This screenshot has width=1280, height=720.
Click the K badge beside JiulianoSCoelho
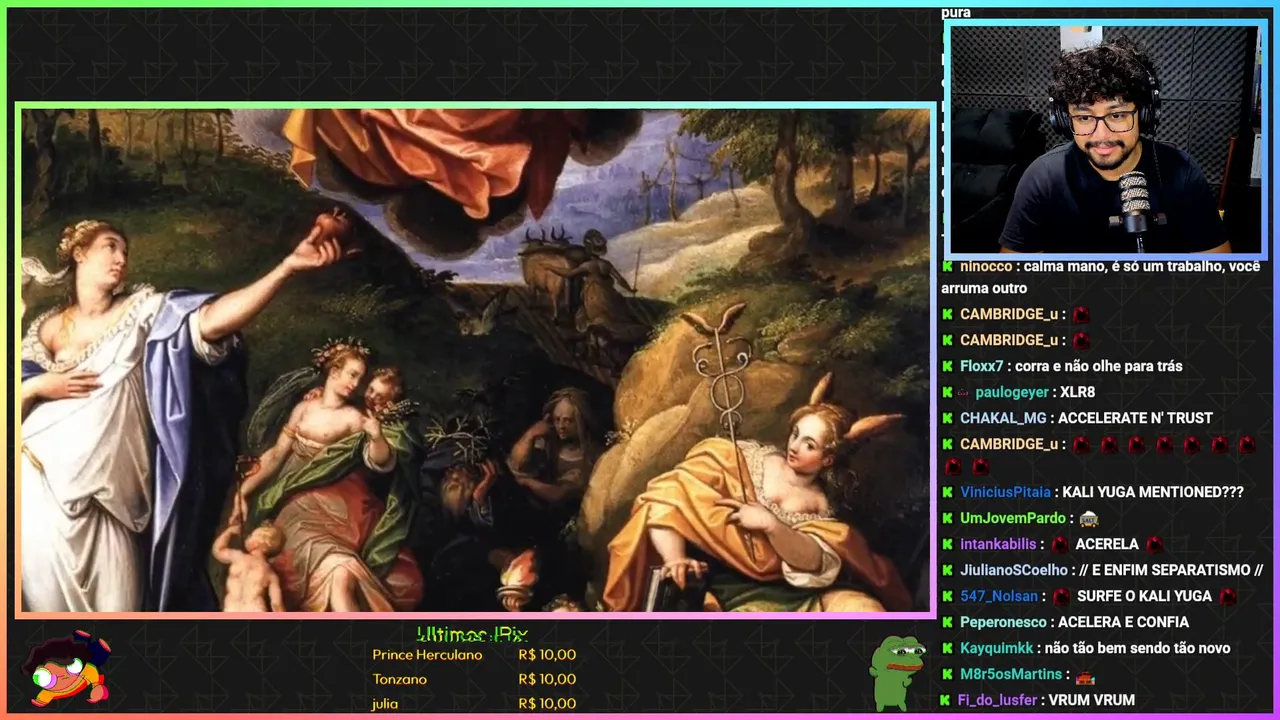(x=947, y=570)
